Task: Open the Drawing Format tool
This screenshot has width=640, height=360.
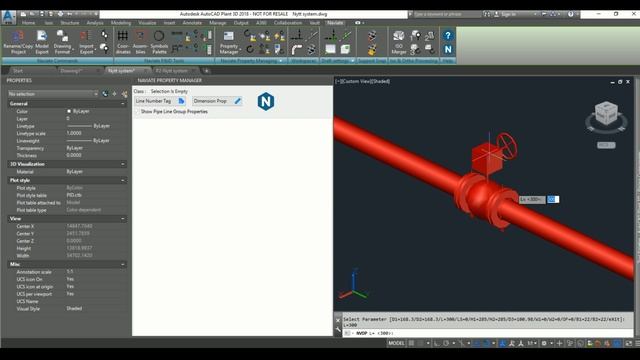Action: (62, 42)
